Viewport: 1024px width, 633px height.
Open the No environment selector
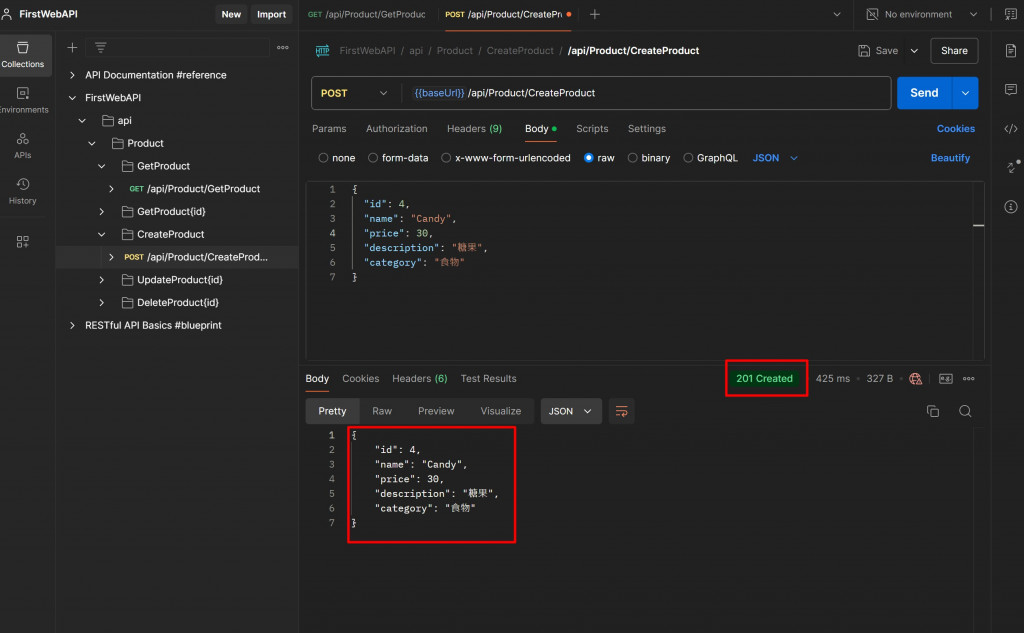(922, 14)
